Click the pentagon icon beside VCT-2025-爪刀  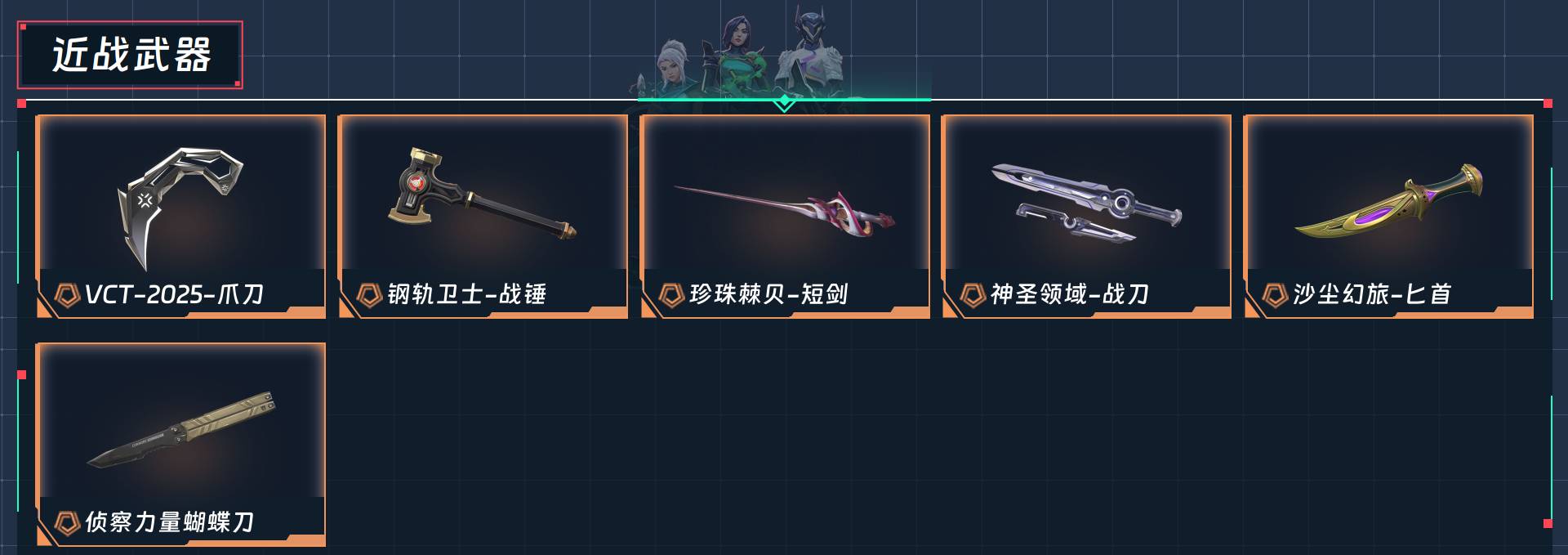coord(66,294)
